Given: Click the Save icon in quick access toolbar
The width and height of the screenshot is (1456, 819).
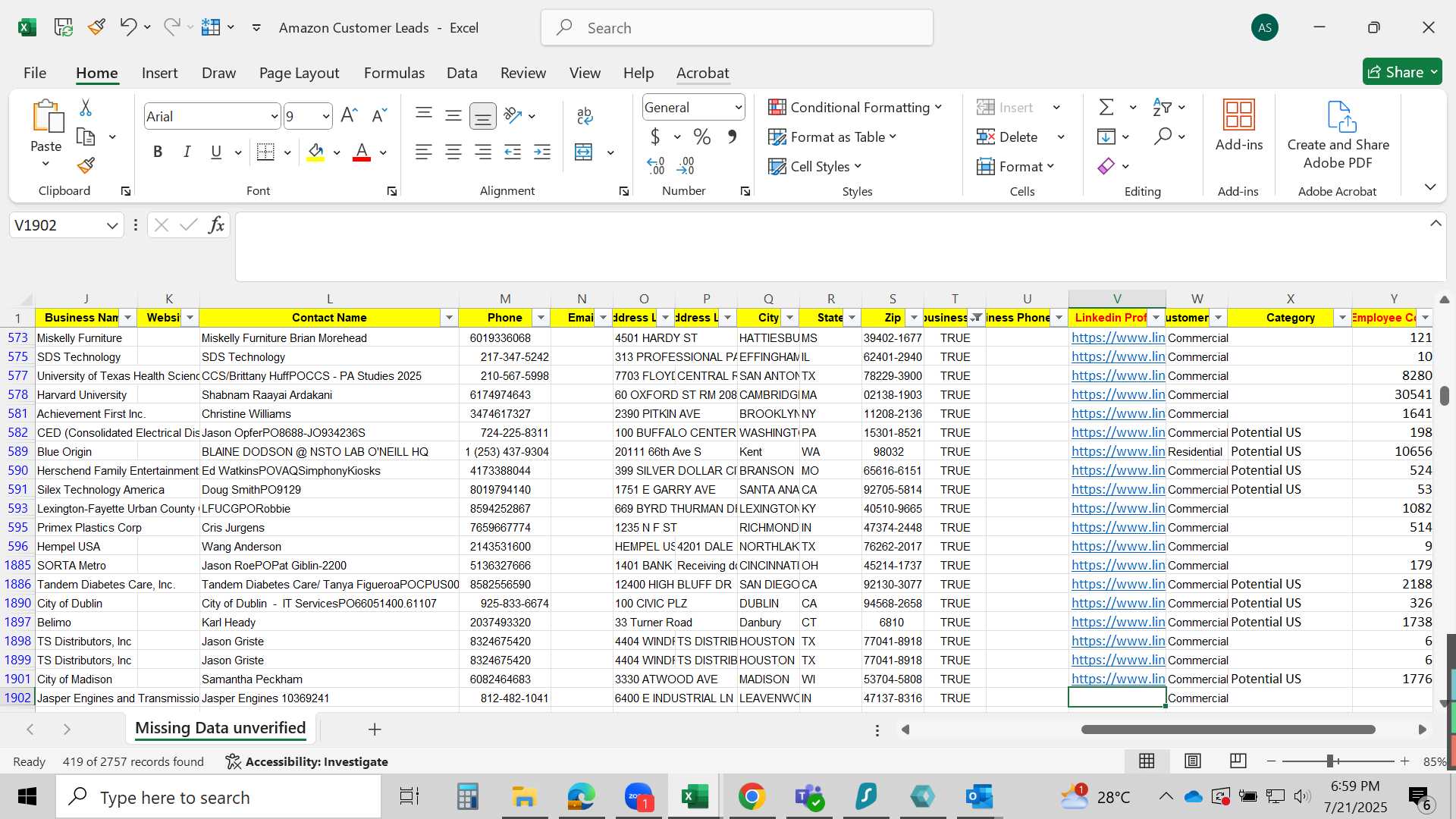Looking at the screenshot, I should point(63,27).
